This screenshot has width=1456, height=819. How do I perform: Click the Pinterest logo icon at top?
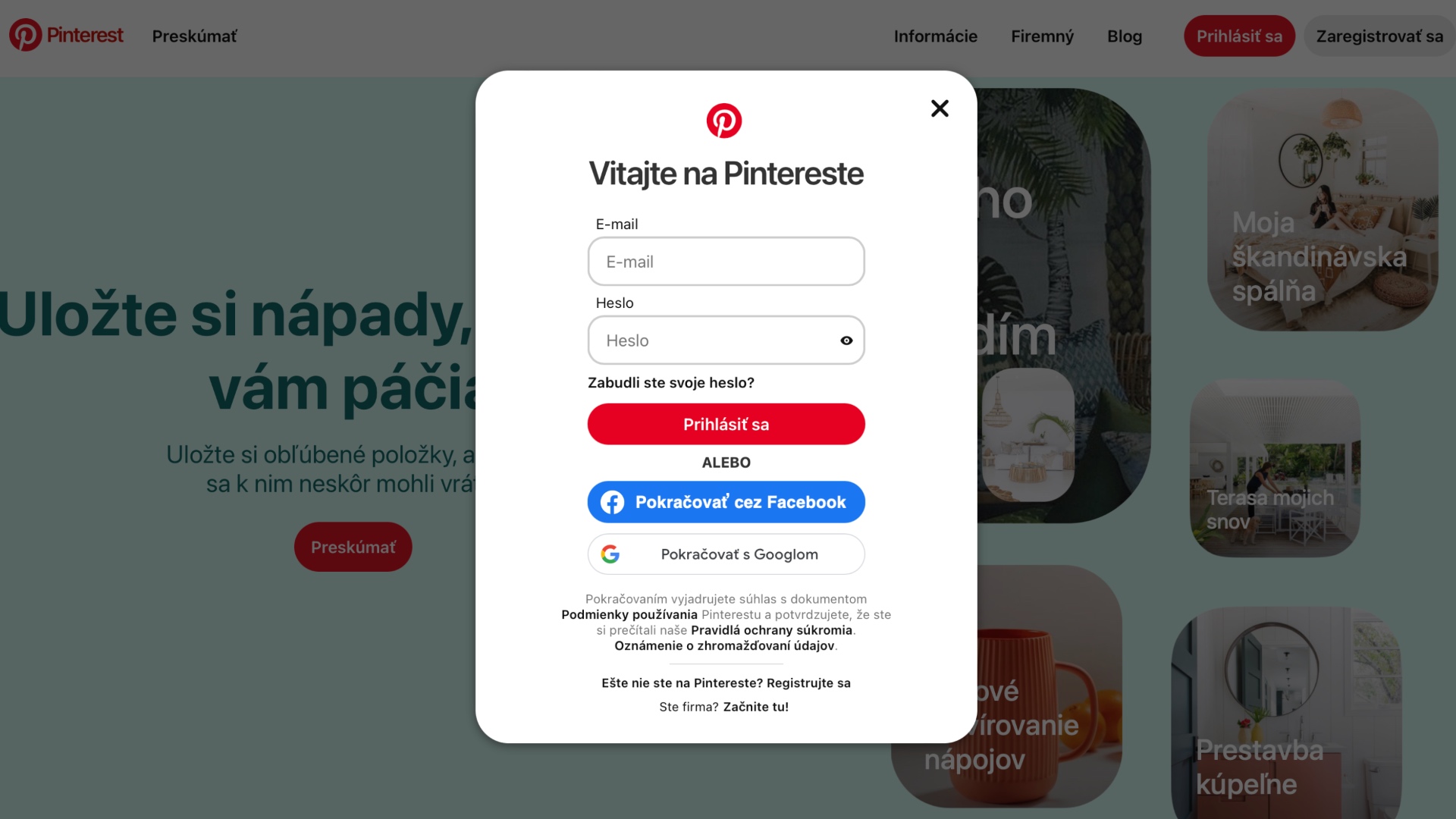point(25,35)
